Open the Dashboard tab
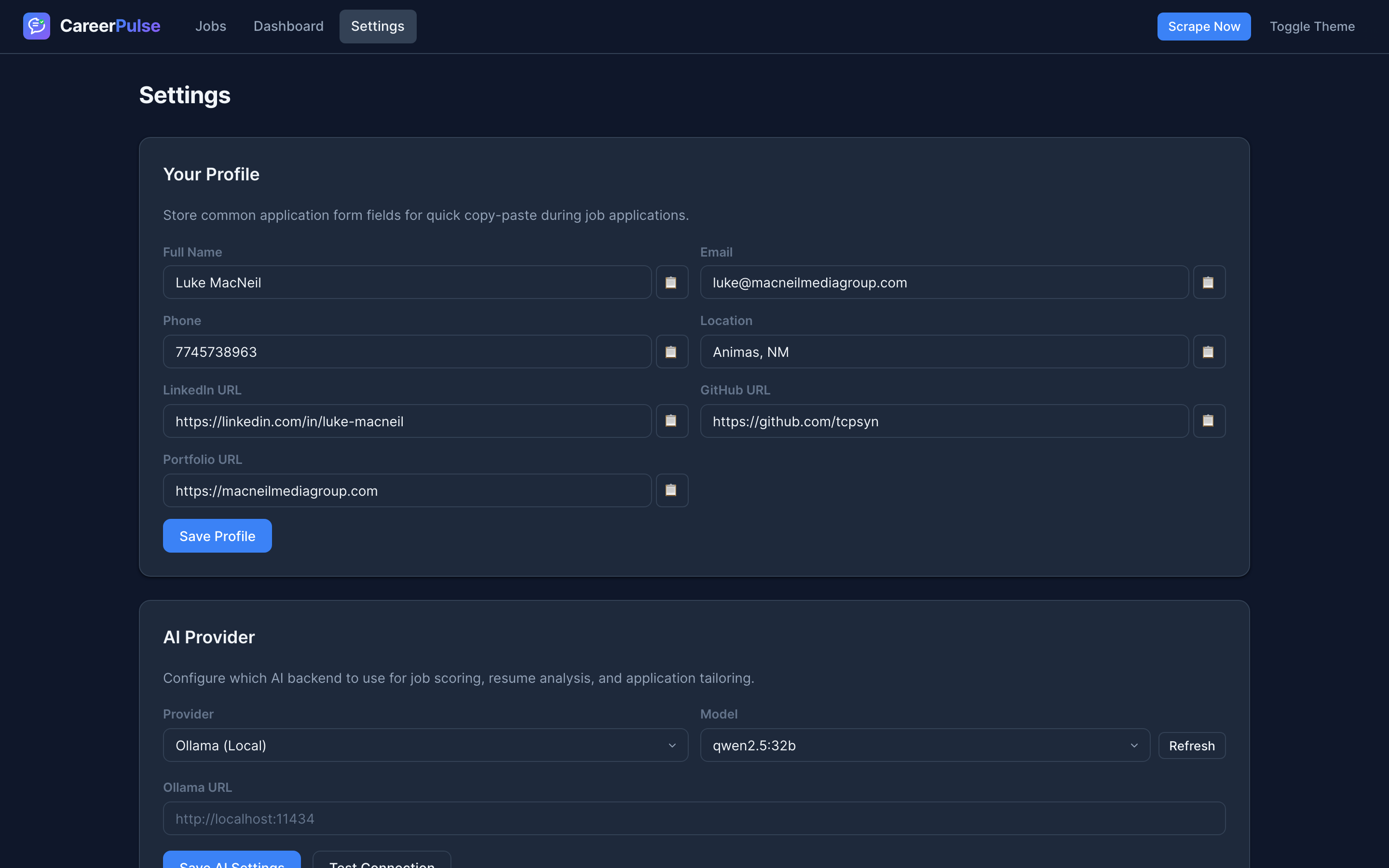1389x868 pixels. point(288,26)
